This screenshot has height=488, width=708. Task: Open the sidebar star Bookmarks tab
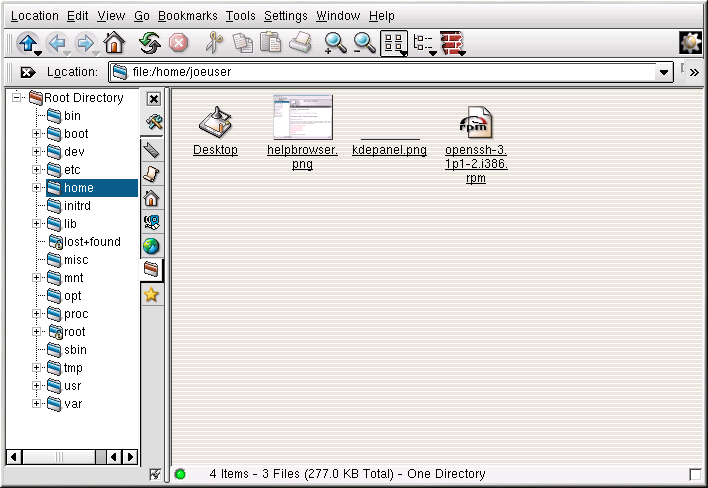coord(152,294)
